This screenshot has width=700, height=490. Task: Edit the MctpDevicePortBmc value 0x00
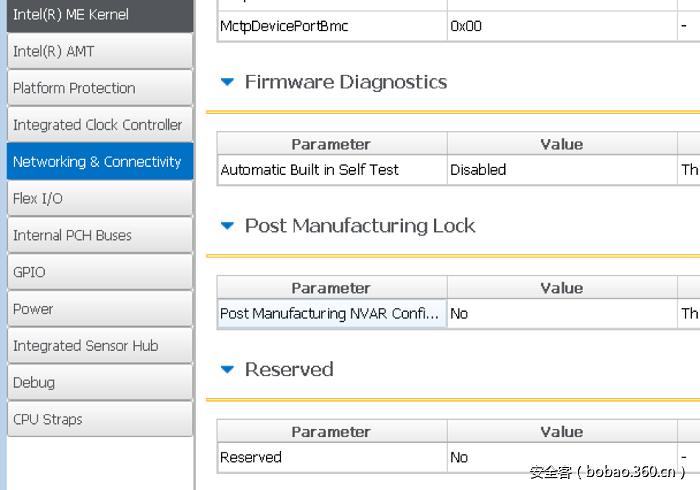tap(560, 26)
